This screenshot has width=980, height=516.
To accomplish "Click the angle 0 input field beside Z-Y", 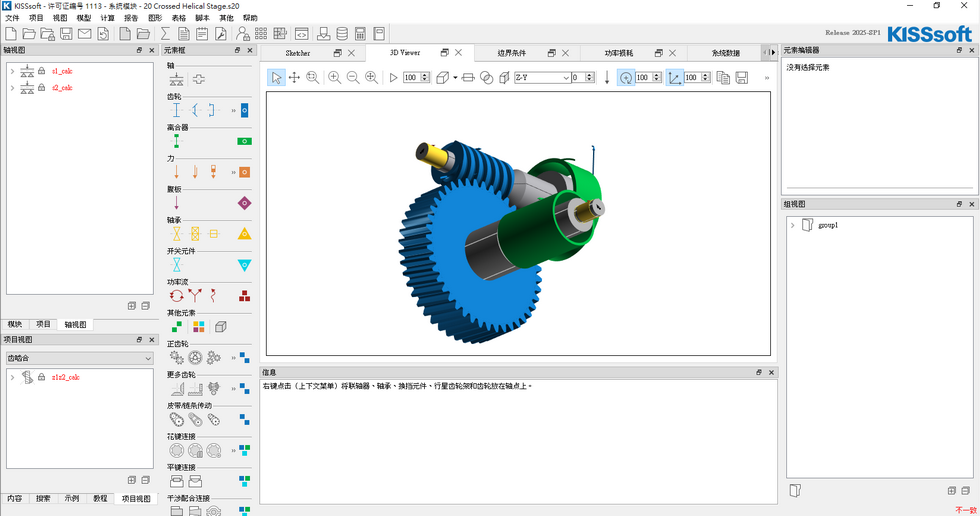I will 578,77.
